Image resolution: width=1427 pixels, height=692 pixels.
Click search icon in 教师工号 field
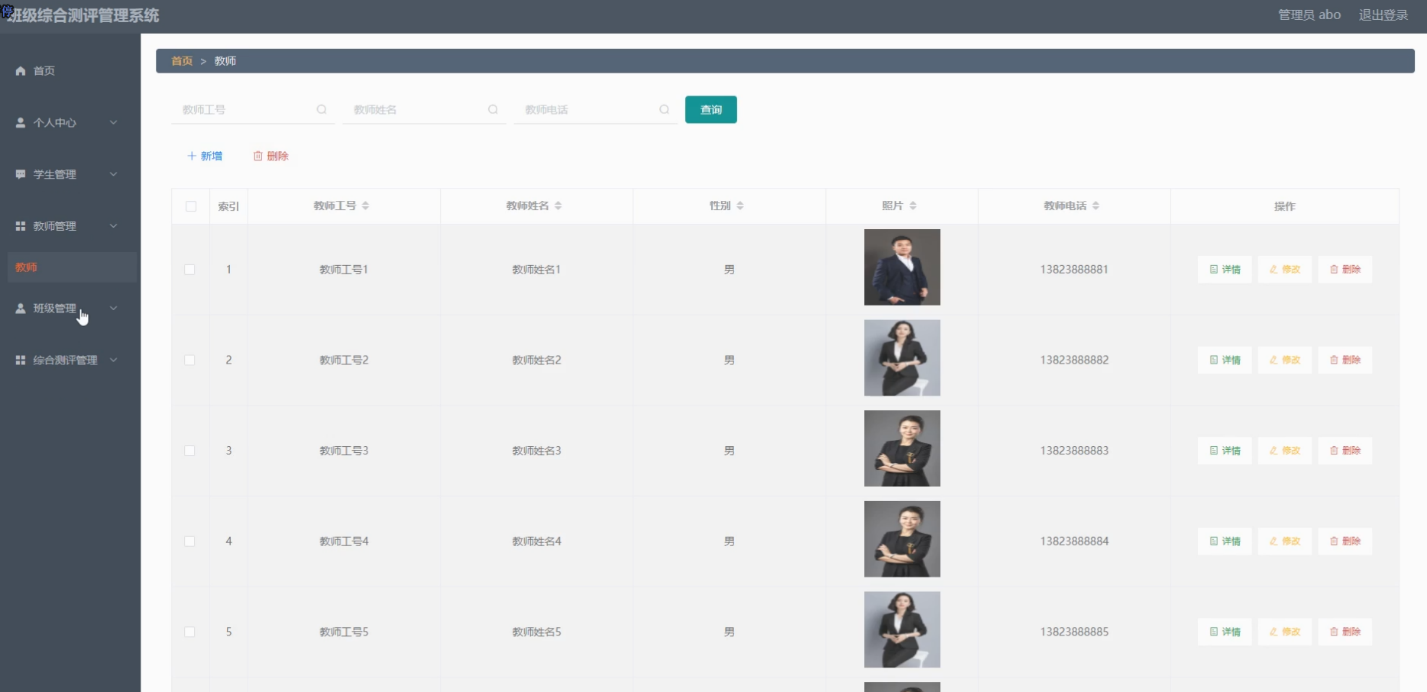[321, 110]
